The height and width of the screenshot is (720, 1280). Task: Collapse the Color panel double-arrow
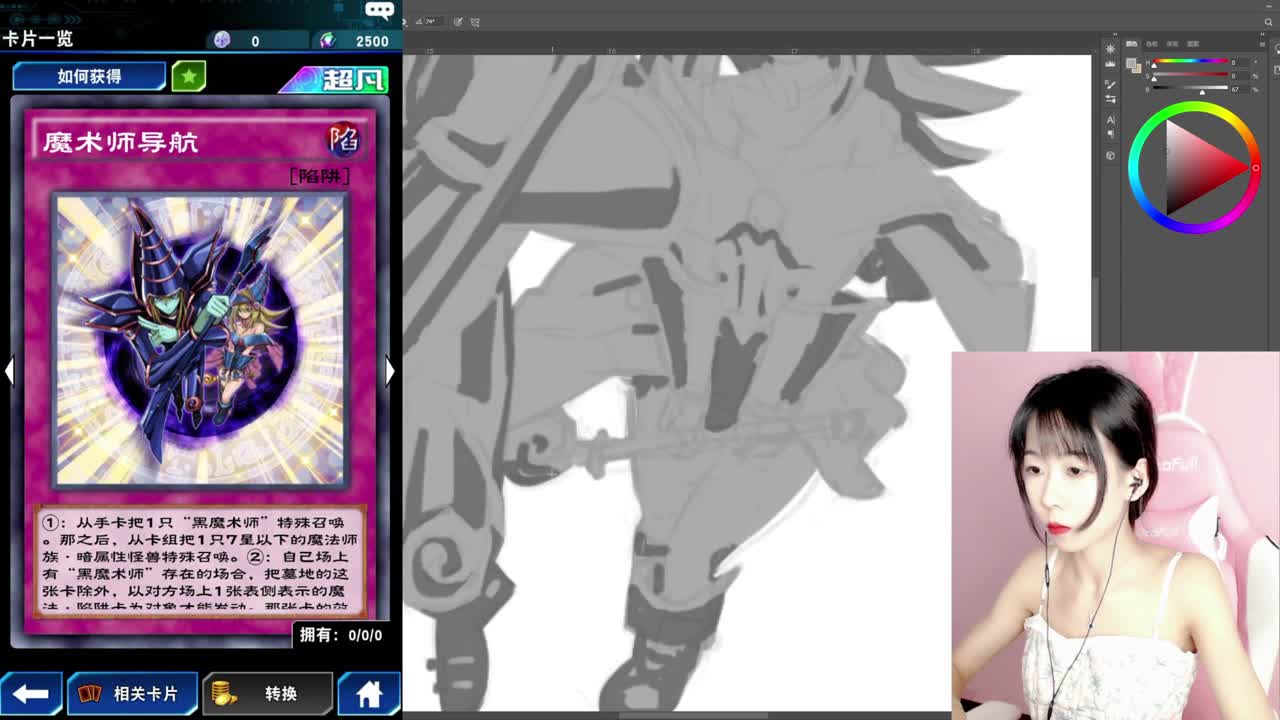click(x=1262, y=34)
